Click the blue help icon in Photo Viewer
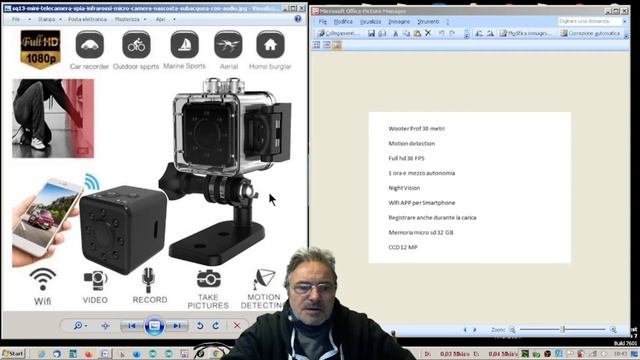Image resolution: width=640 pixels, height=360 pixels. click(298, 19)
